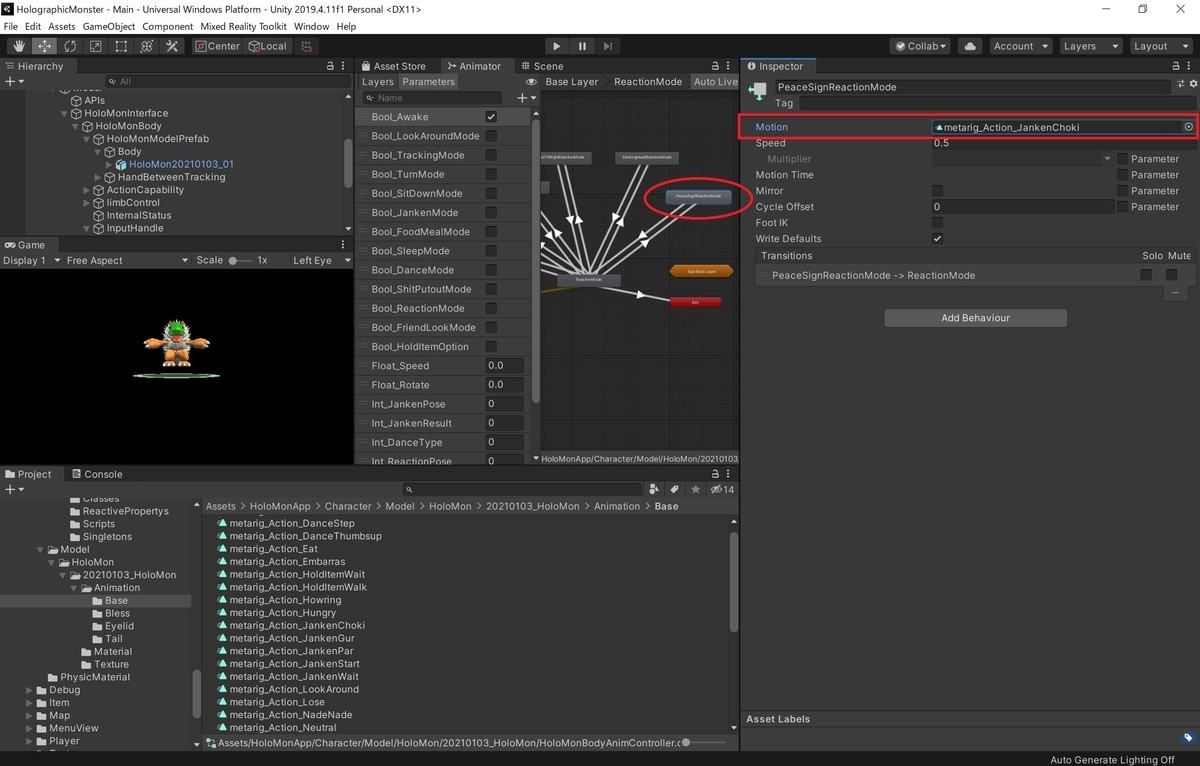Click the Step frame button
Viewport: 1200px width, 766px height.
coord(608,46)
